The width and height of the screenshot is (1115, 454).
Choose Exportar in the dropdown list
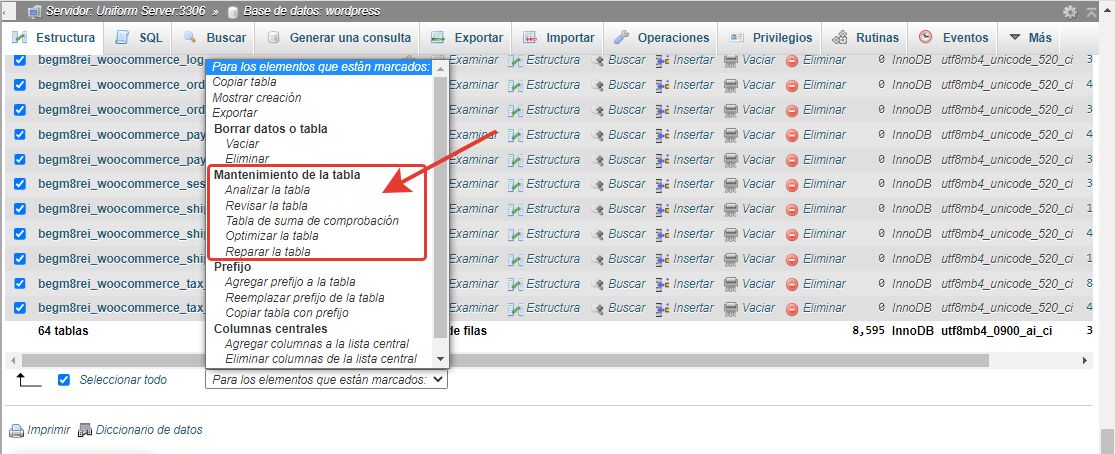[235, 113]
